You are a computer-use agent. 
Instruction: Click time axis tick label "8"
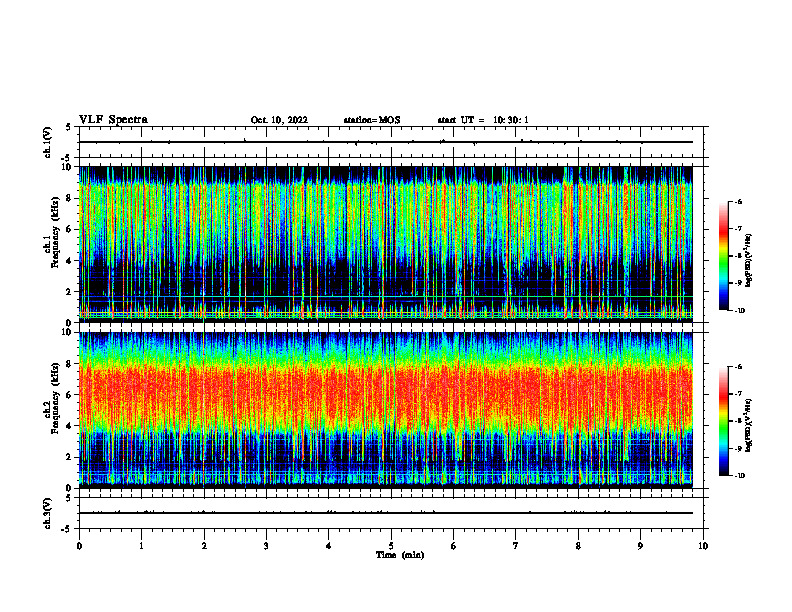click(578, 546)
